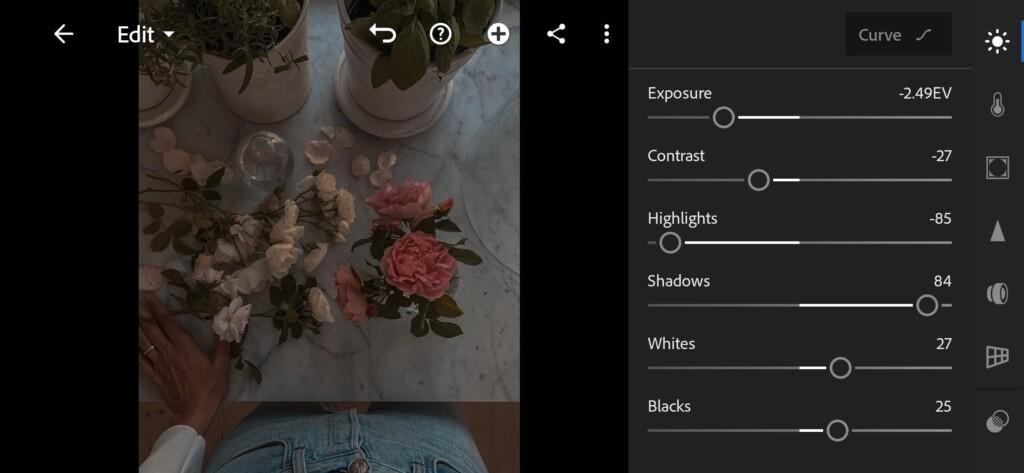Open the tone Curve editor
Screen dimensions: 1024x473
point(898,34)
